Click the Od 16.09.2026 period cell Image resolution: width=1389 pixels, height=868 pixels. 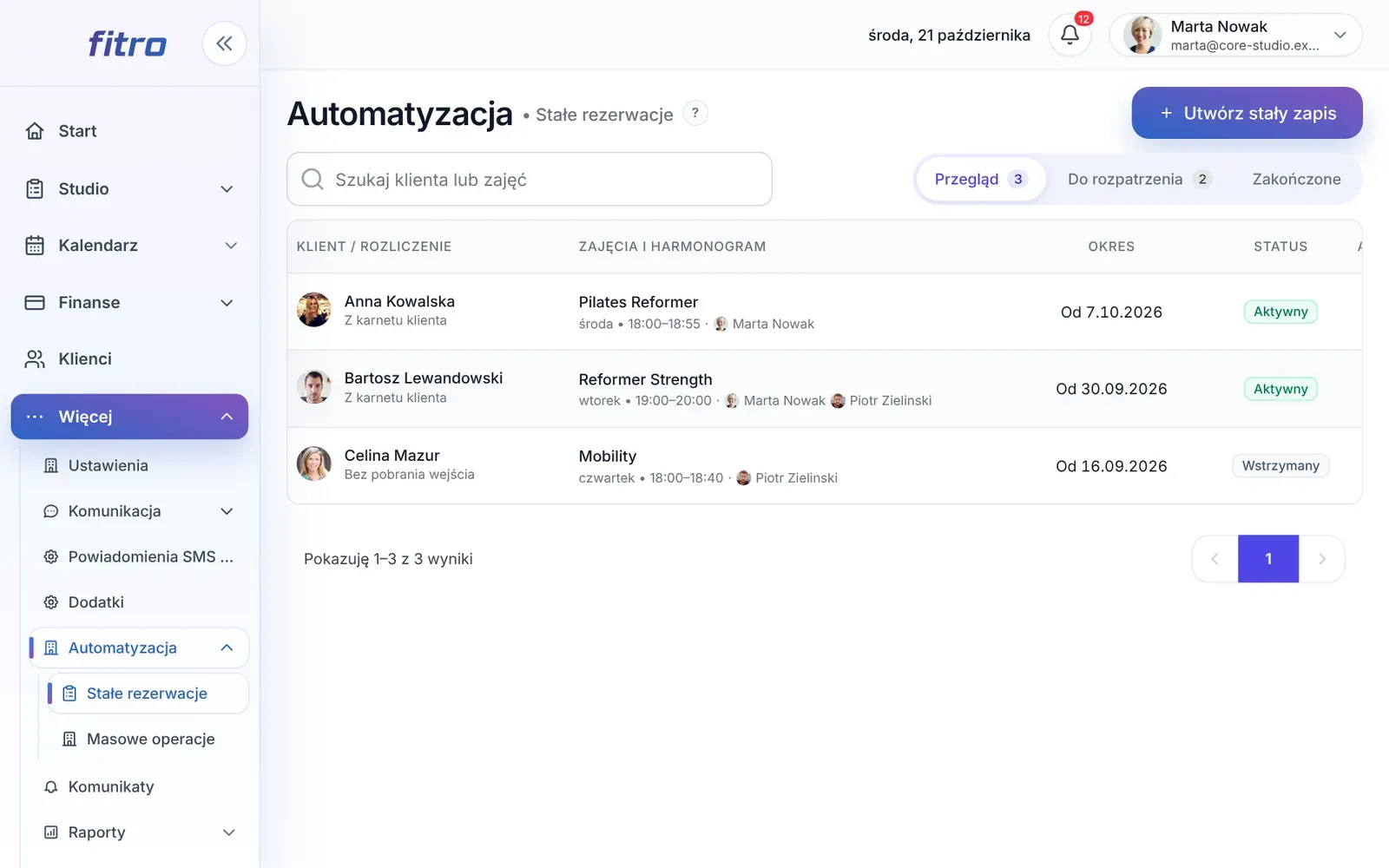coord(1111,466)
